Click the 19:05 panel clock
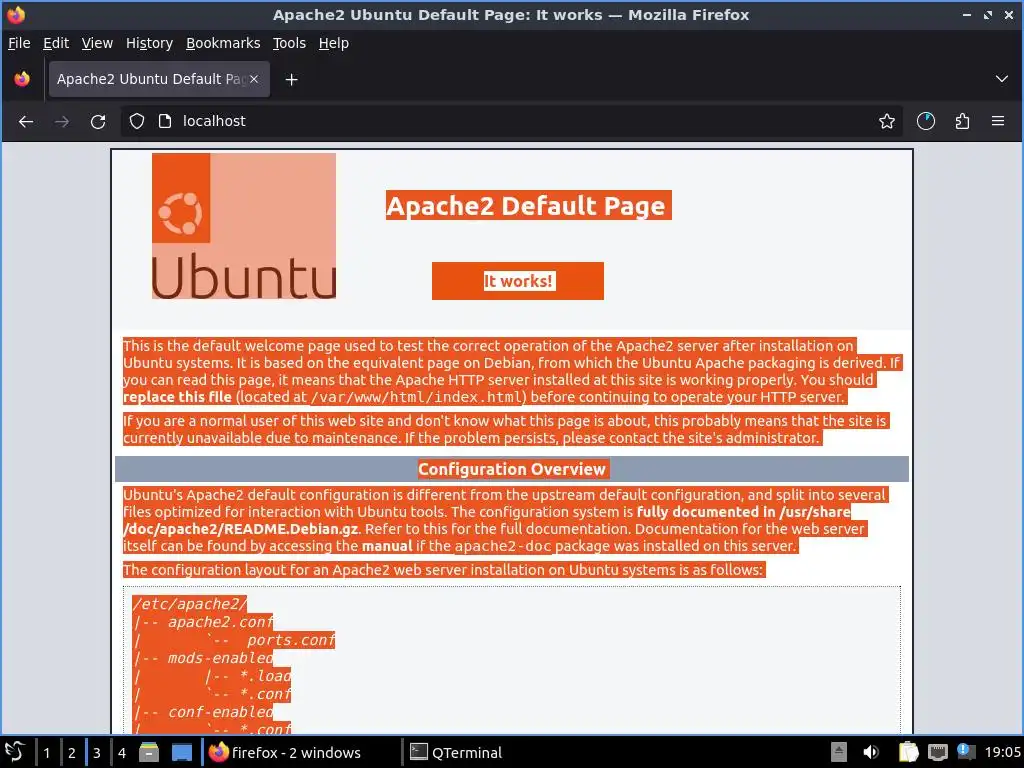 pyautogui.click(x=1002, y=752)
